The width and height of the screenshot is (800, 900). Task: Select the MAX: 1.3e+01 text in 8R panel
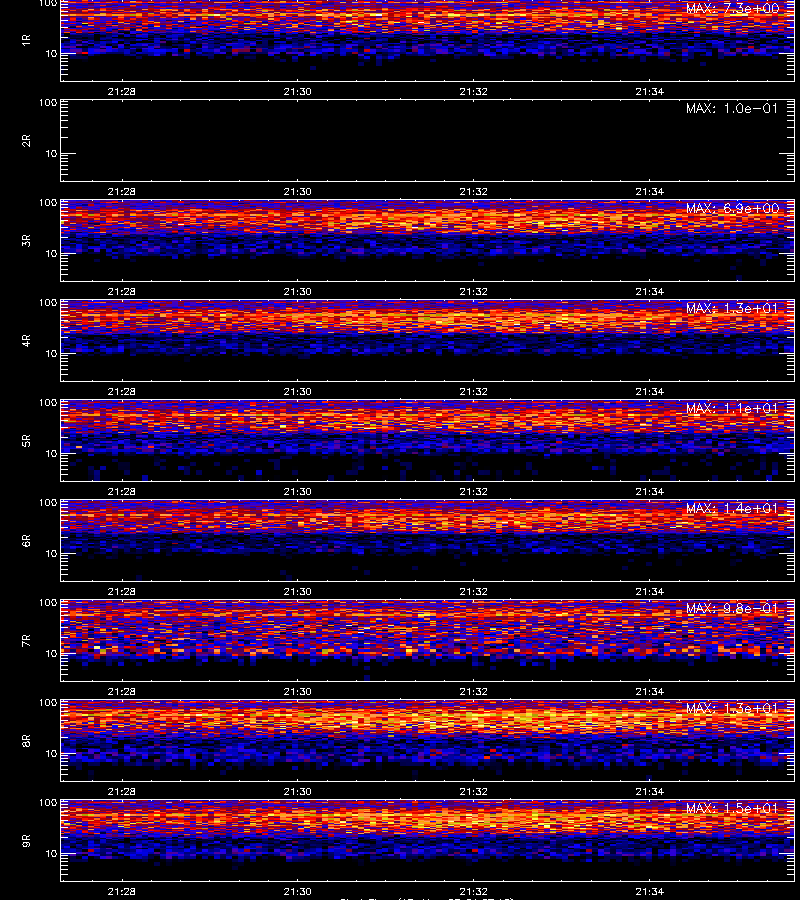(x=732, y=708)
